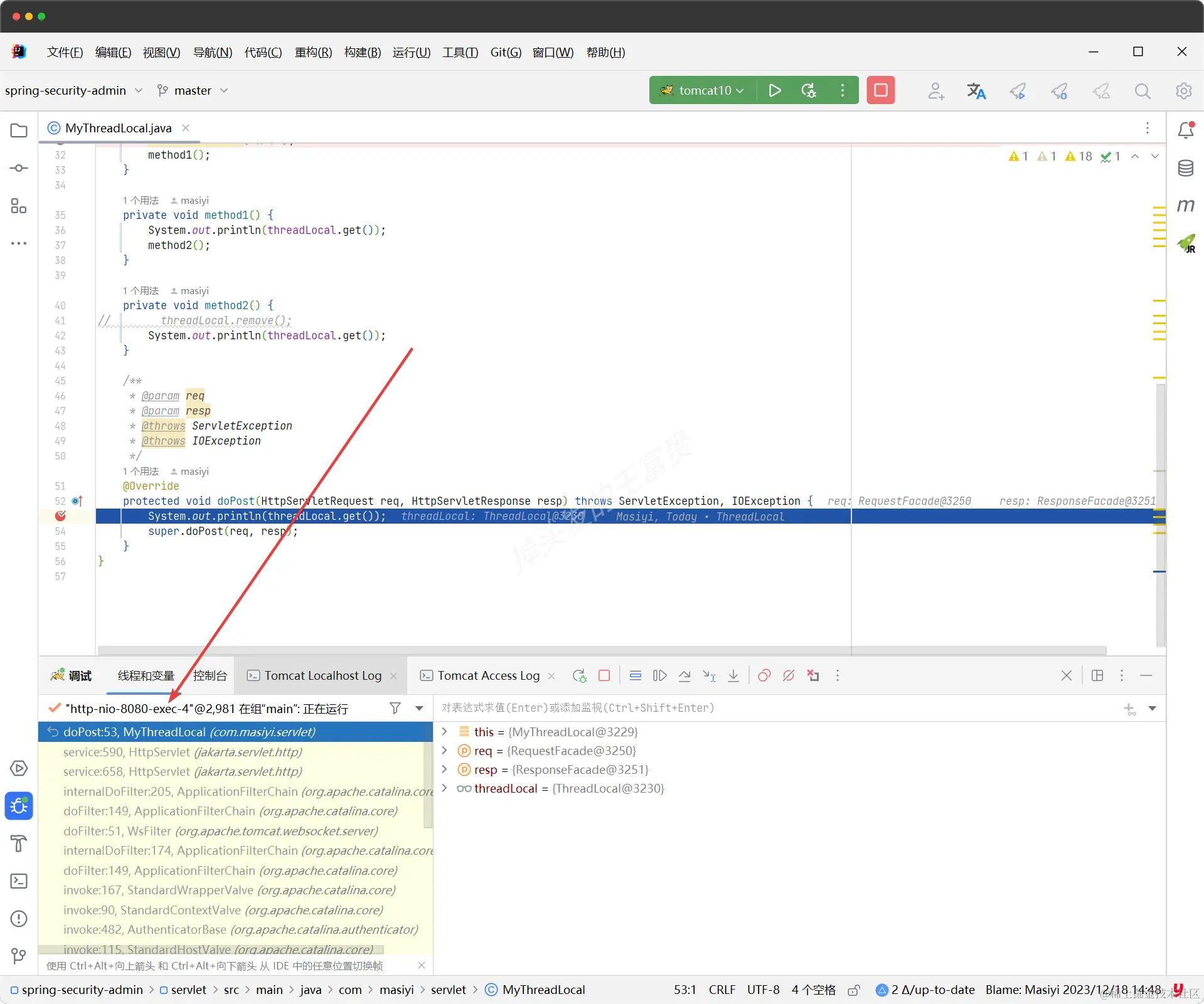Open the tomcat10 run configuration dropdown
Screen dimensions: 1204x1004
pos(702,90)
